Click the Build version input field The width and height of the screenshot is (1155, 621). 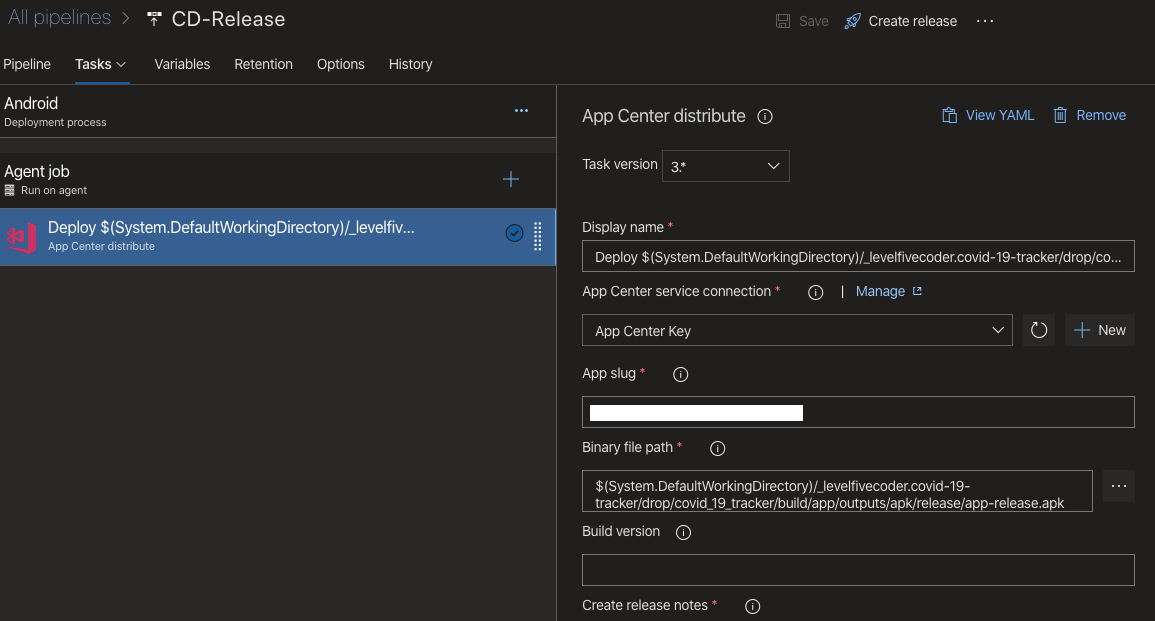[858, 569]
